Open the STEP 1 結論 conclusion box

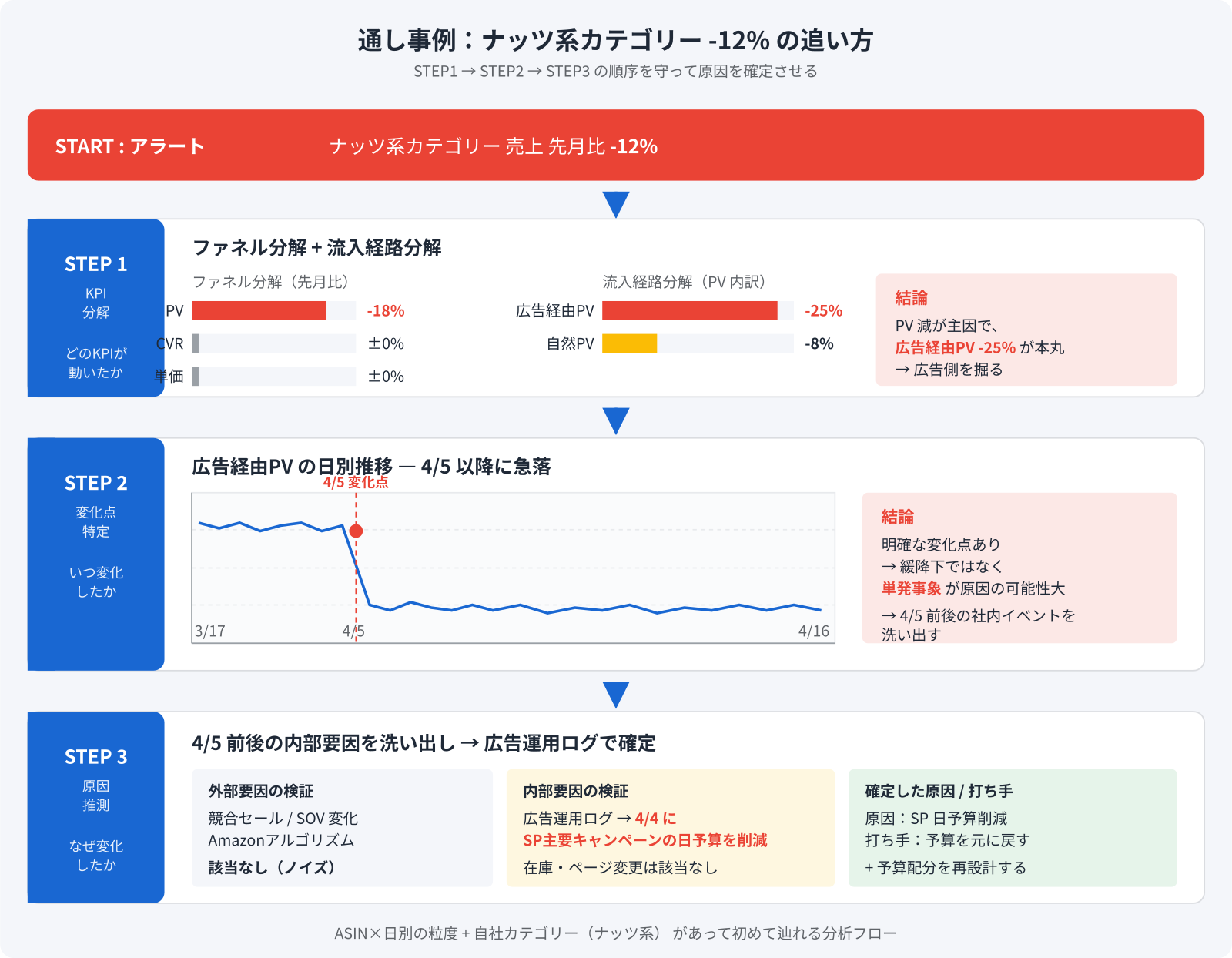1027,330
